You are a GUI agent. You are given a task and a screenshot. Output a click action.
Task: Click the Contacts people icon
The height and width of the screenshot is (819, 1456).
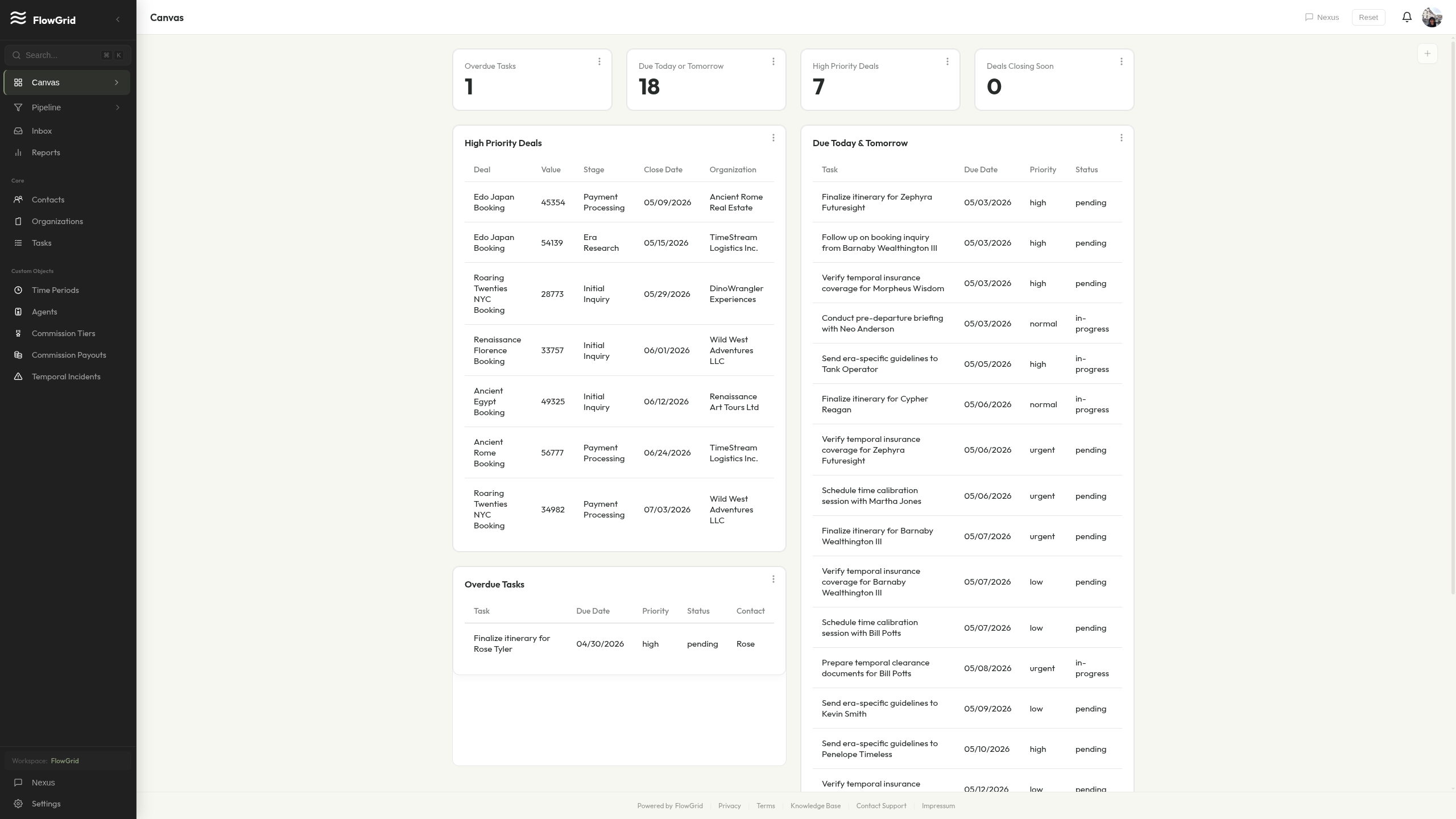pos(18,200)
